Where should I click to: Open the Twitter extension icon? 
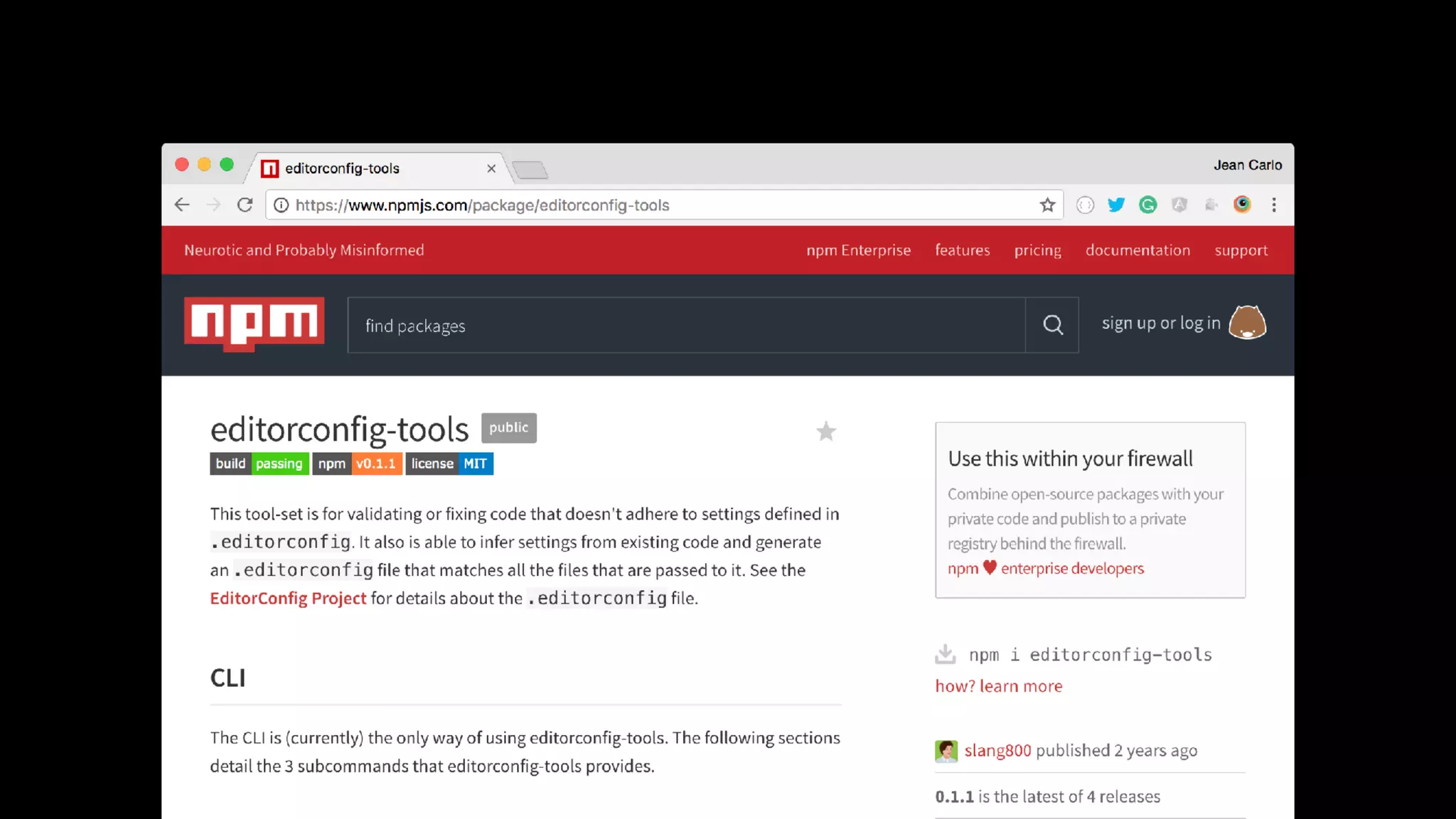tap(1116, 205)
